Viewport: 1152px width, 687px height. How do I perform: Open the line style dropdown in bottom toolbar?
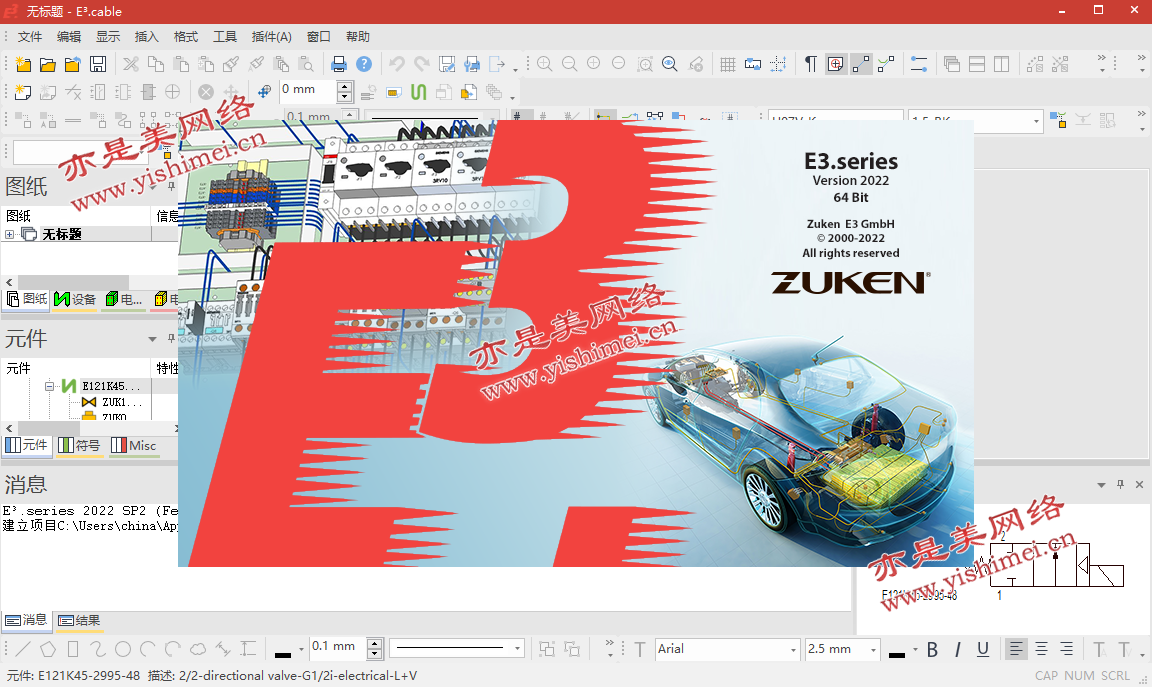517,648
